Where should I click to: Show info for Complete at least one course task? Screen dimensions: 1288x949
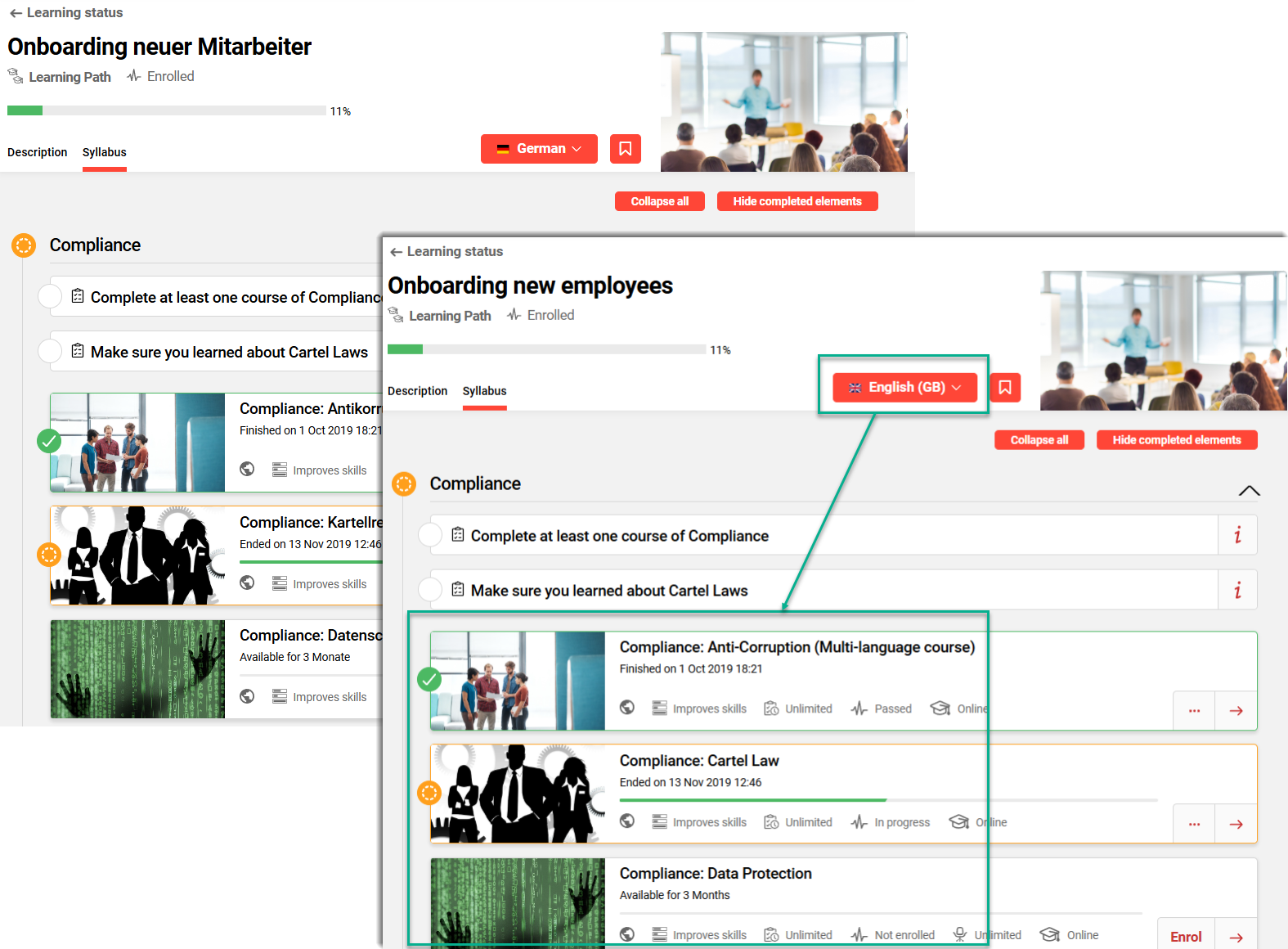coord(1236,535)
